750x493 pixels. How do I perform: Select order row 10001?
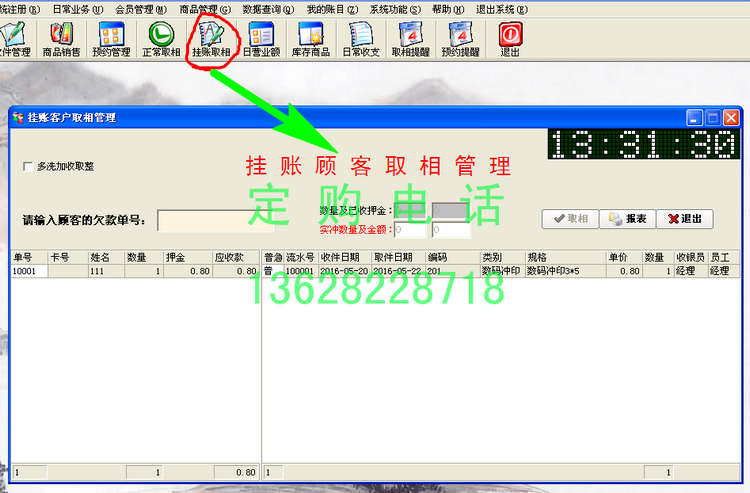coord(134,271)
